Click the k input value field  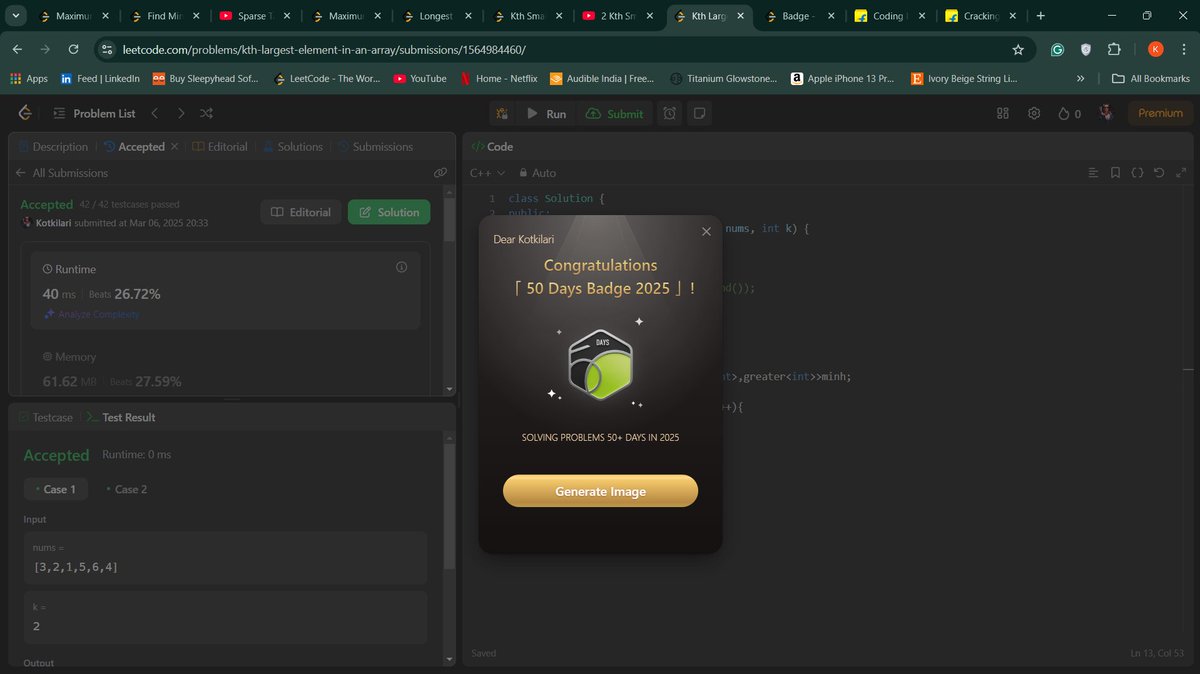[x=225, y=617]
